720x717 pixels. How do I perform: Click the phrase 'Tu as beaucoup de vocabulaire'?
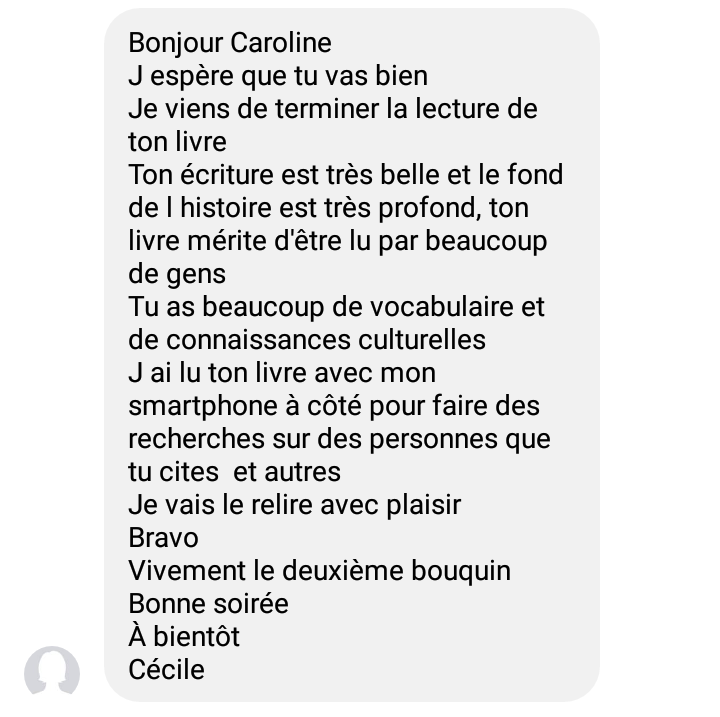tap(321, 307)
